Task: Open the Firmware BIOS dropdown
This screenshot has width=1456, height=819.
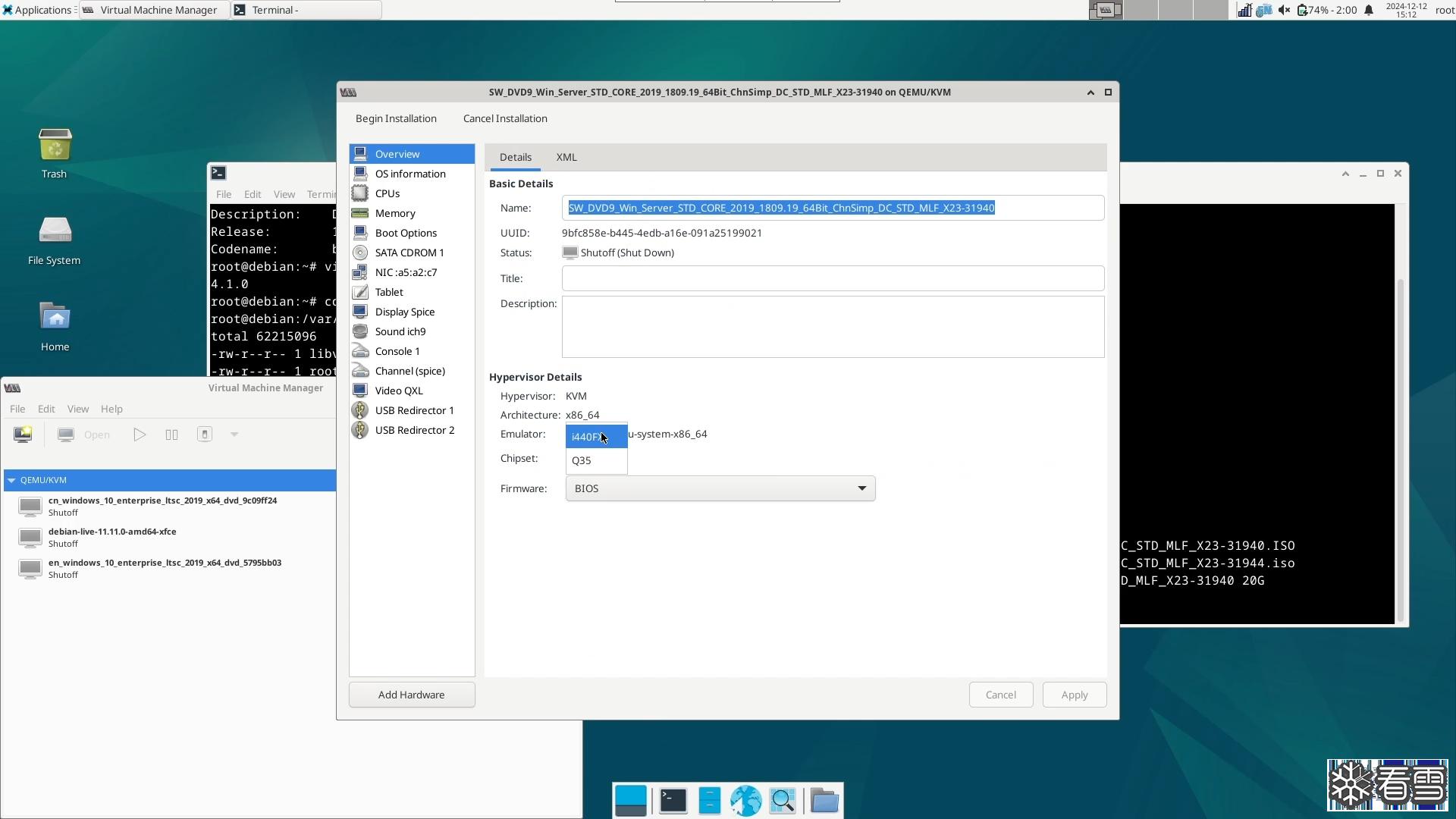Action: click(x=720, y=488)
